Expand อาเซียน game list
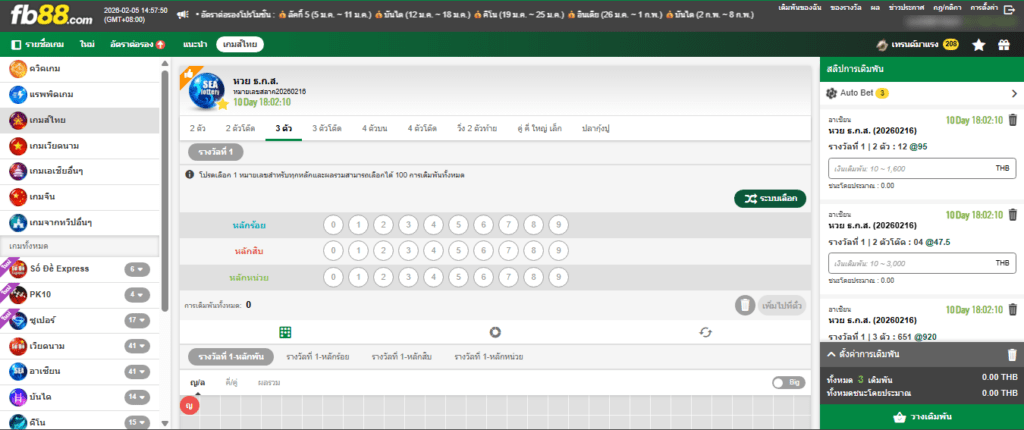Image resolution: width=1024 pixels, height=430 pixels. pos(138,371)
